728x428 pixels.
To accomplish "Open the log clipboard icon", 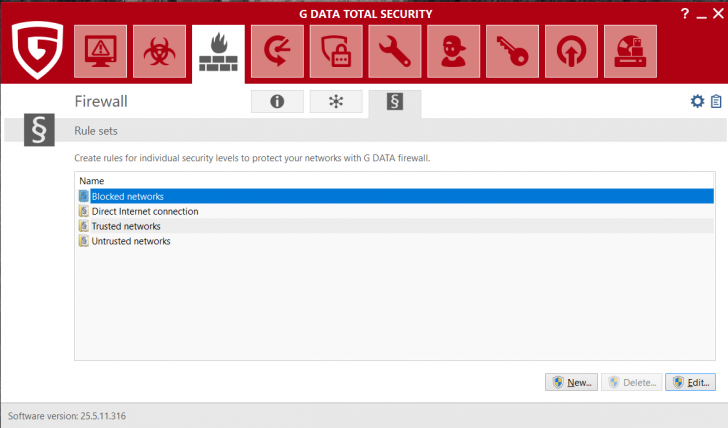I will pyautogui.click(x=716, y=101).
